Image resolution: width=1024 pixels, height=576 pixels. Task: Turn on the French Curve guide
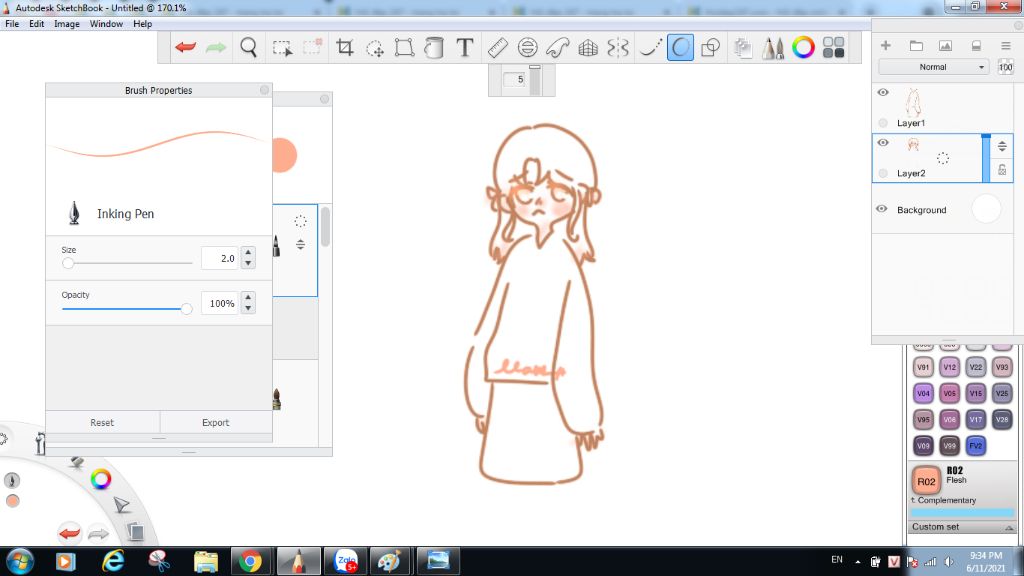(x=558, y=47)
